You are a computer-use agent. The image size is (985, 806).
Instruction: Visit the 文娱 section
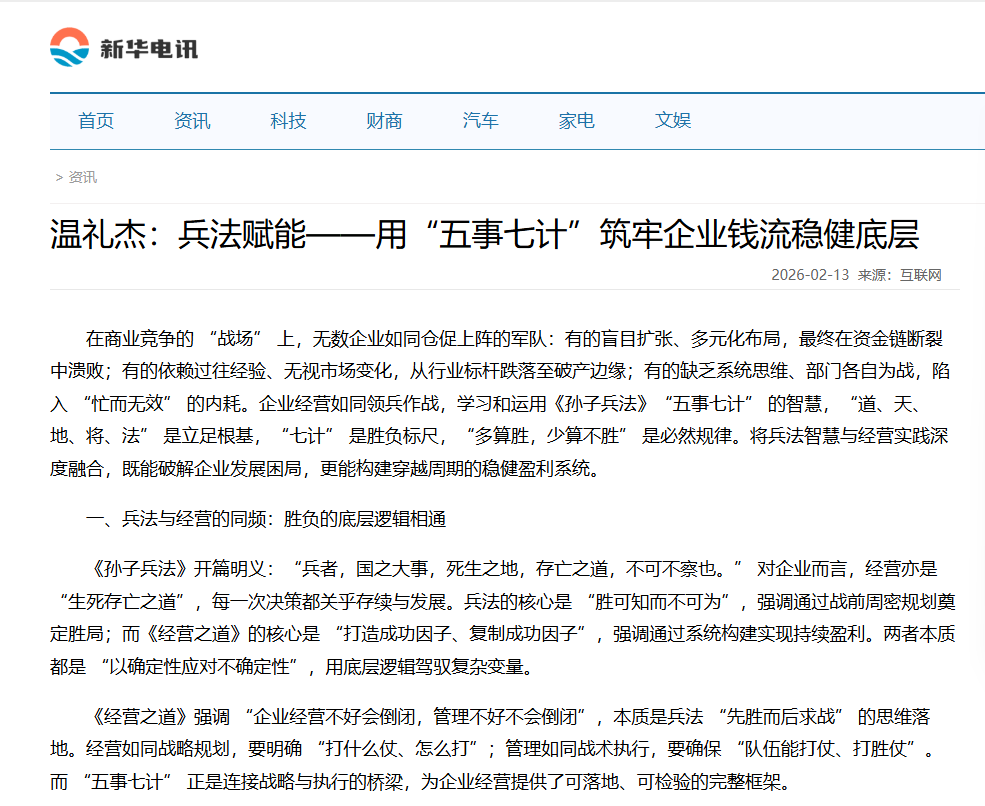672,120
